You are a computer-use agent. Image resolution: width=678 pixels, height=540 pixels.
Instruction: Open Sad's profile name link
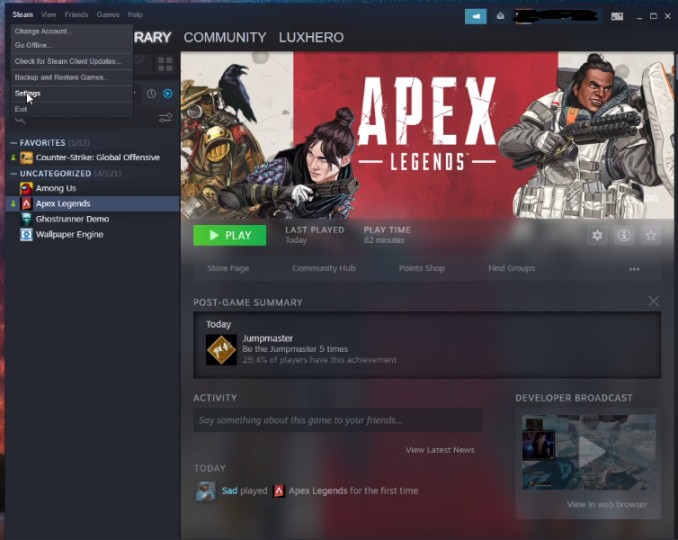pos(230,491)
